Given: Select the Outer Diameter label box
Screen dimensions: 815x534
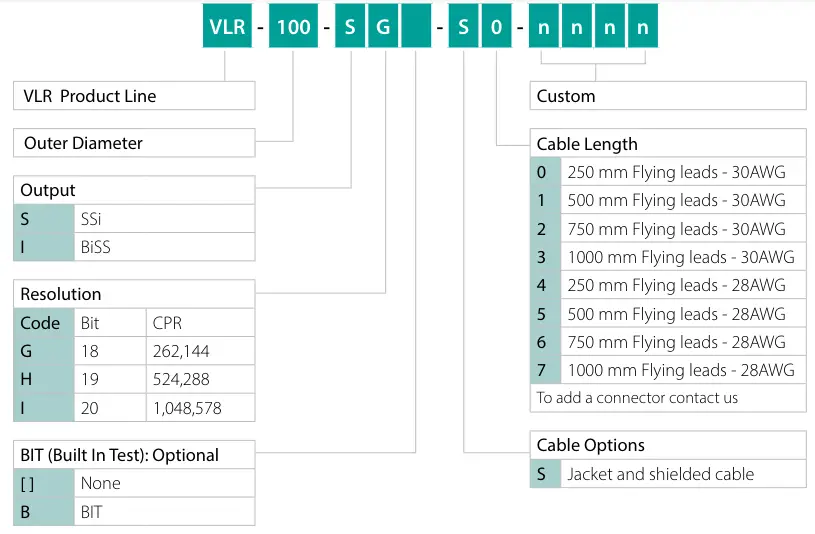Looking at the screenshot, I should (134, 143).
